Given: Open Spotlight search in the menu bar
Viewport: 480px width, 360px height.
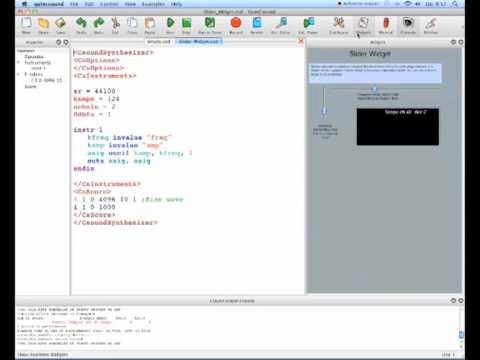Looking at the screenshot, I should coord(455,4).
